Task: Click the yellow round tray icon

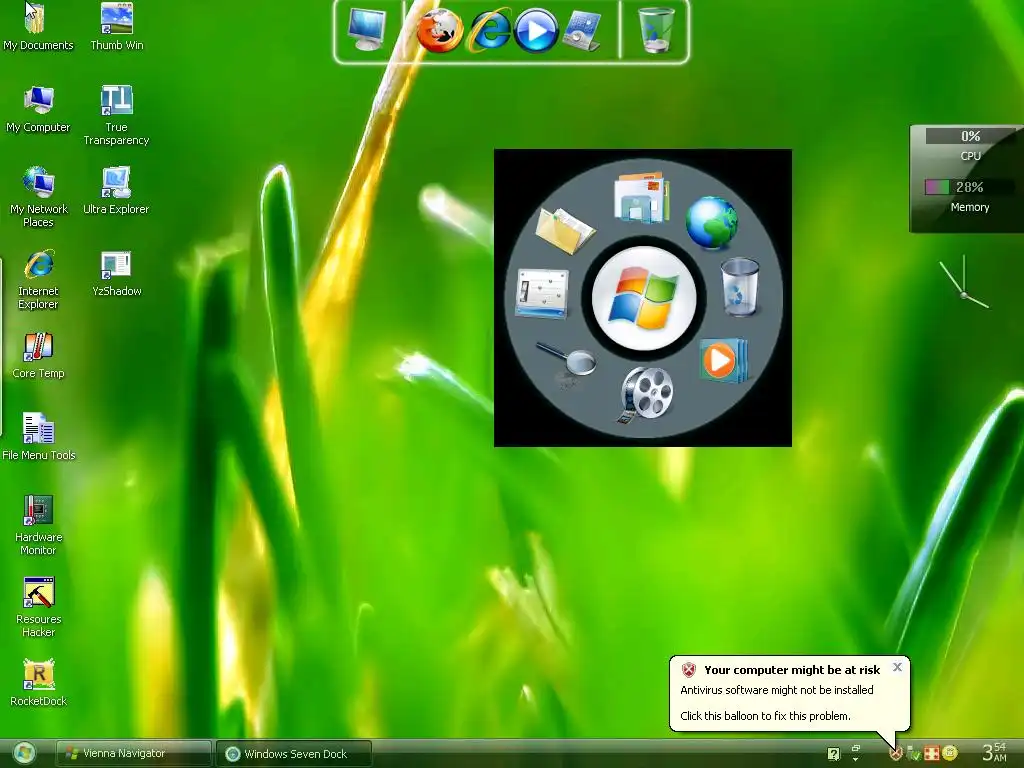Action: click(x=950, y=753)
